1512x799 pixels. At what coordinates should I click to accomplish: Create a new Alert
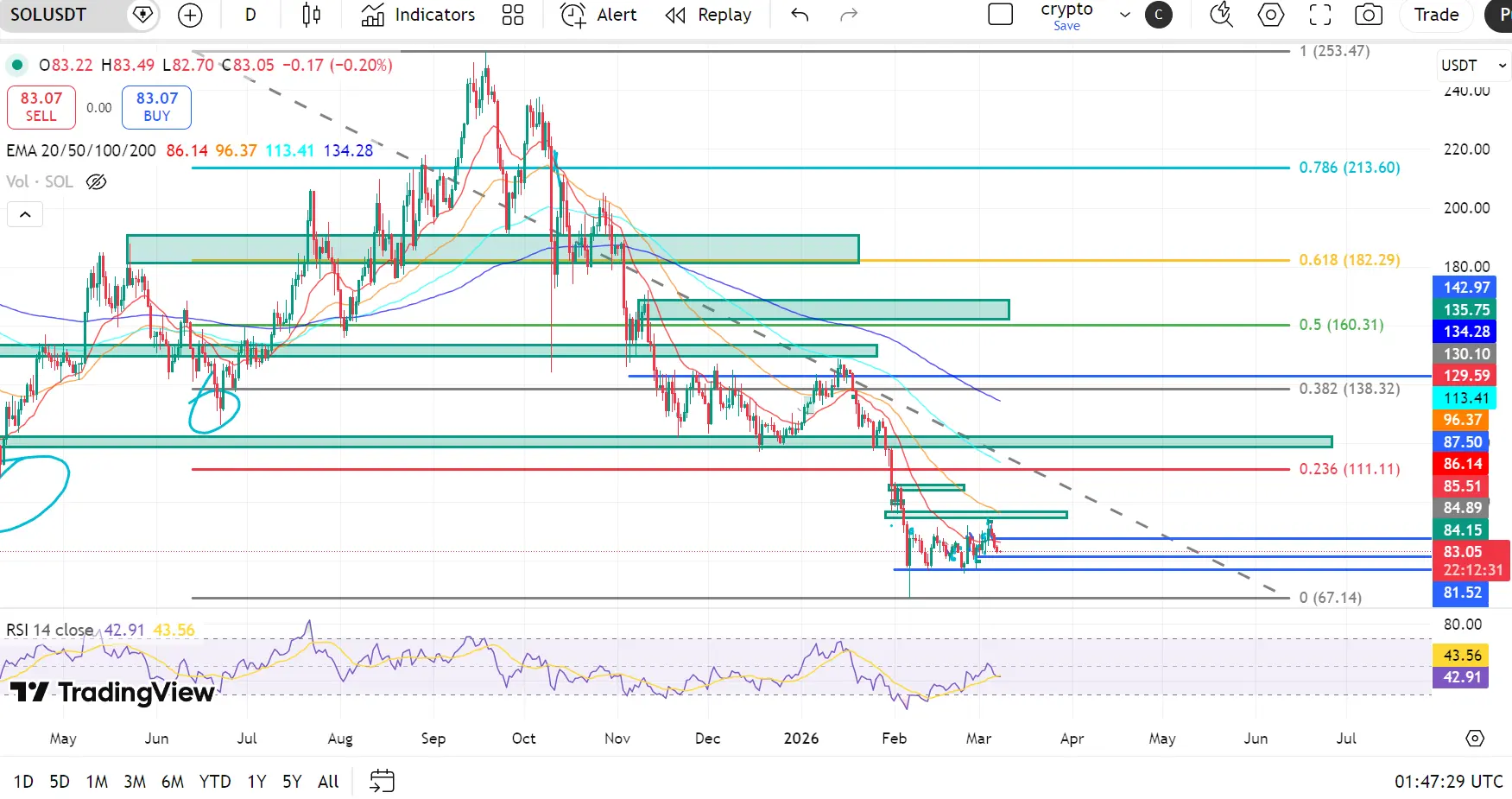point(598,15)
